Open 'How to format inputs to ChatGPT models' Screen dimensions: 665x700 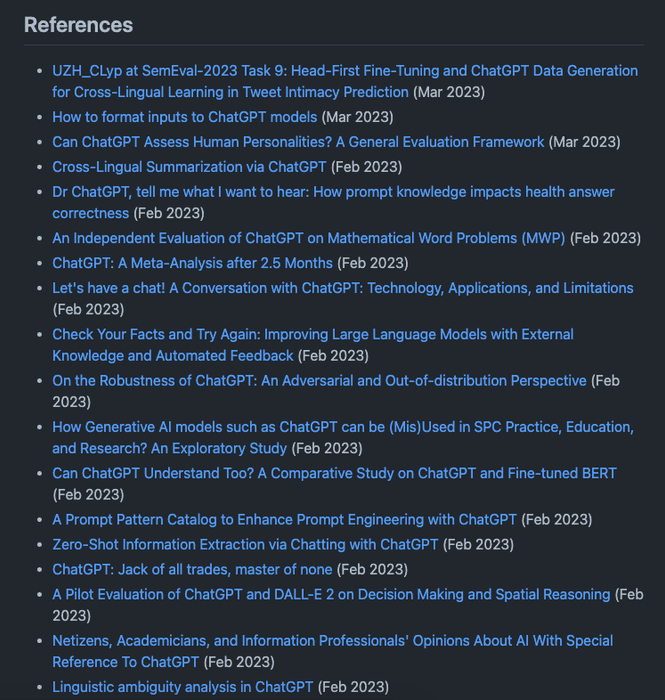pos(184,117)
